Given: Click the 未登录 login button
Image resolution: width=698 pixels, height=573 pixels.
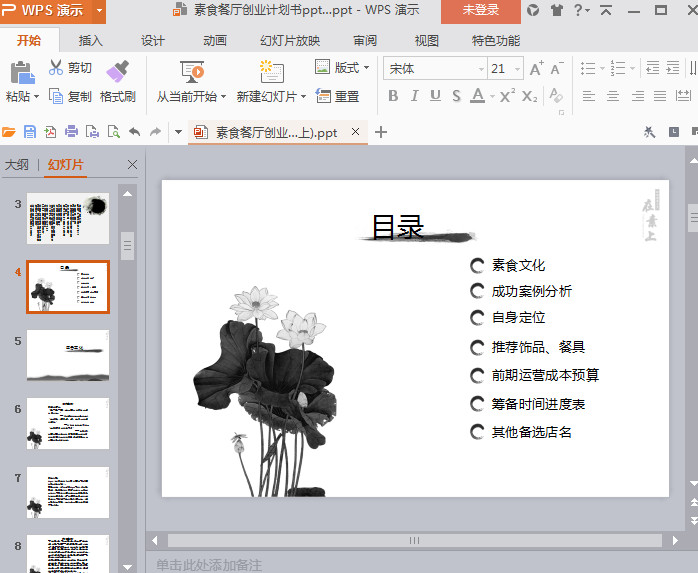Looking at the screenshot, I should tap(480, 10).
